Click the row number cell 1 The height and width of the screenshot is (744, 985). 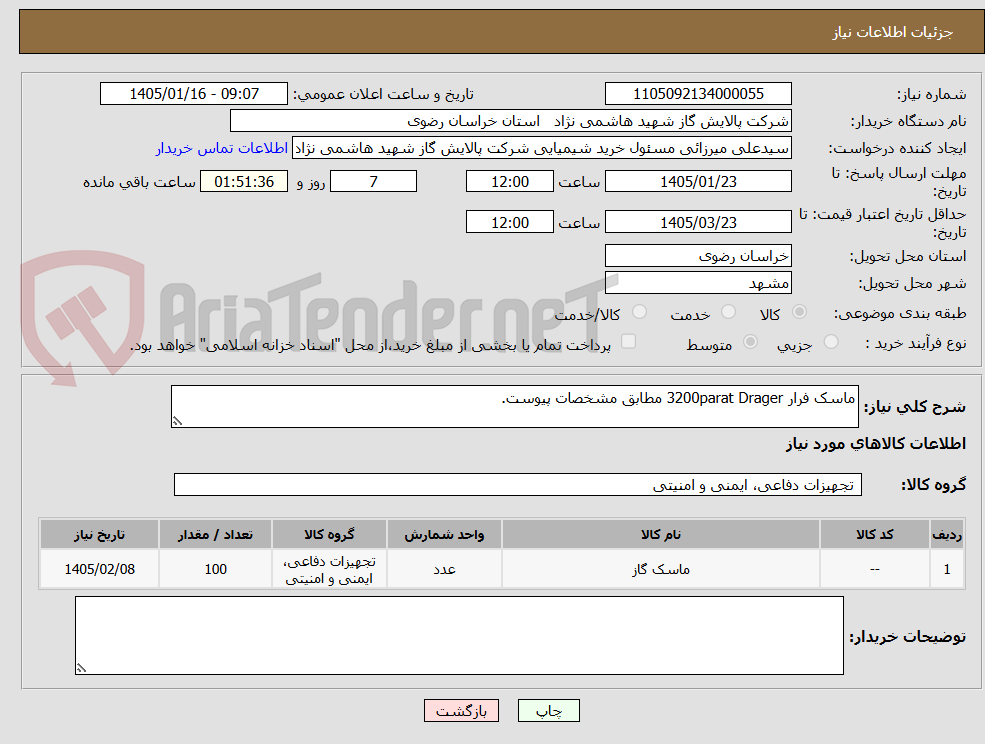pyautogui.click(x=947, y=569)
